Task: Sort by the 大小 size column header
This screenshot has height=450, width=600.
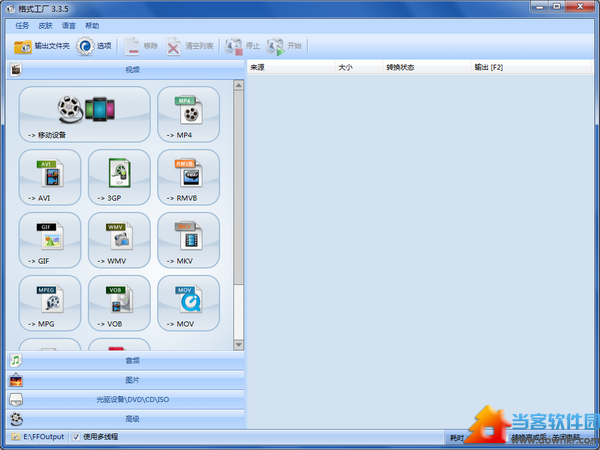Action: [x=359, y=67]
